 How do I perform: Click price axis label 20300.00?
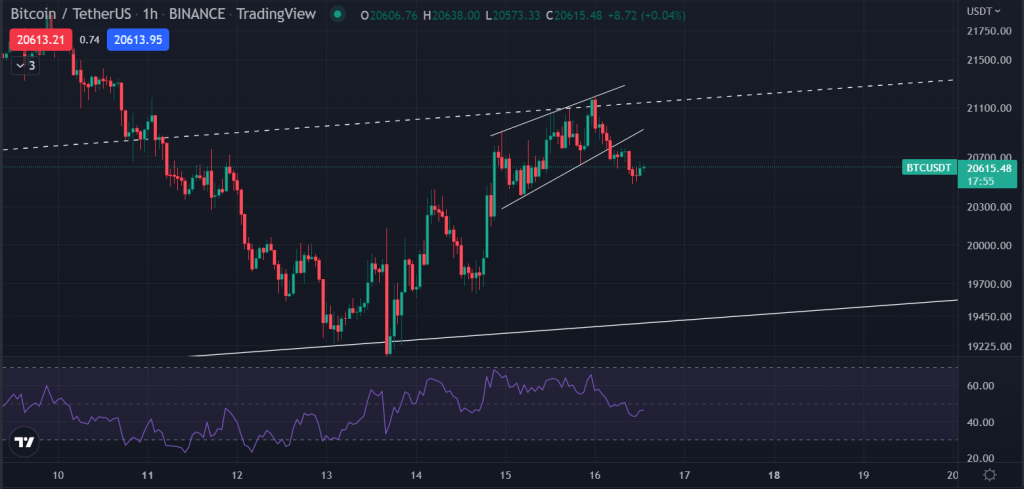(x=989, y=207)
